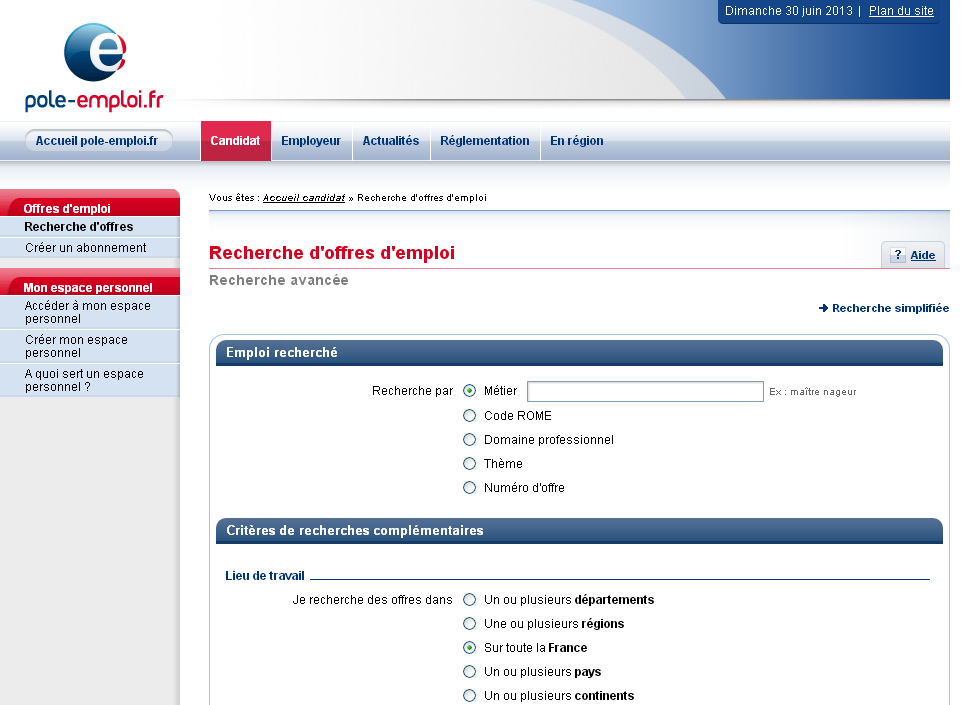Select Un ou plusieurs départements option
Image resolution: width=977 pixels, height=705 pixels.
click(469, 599)
